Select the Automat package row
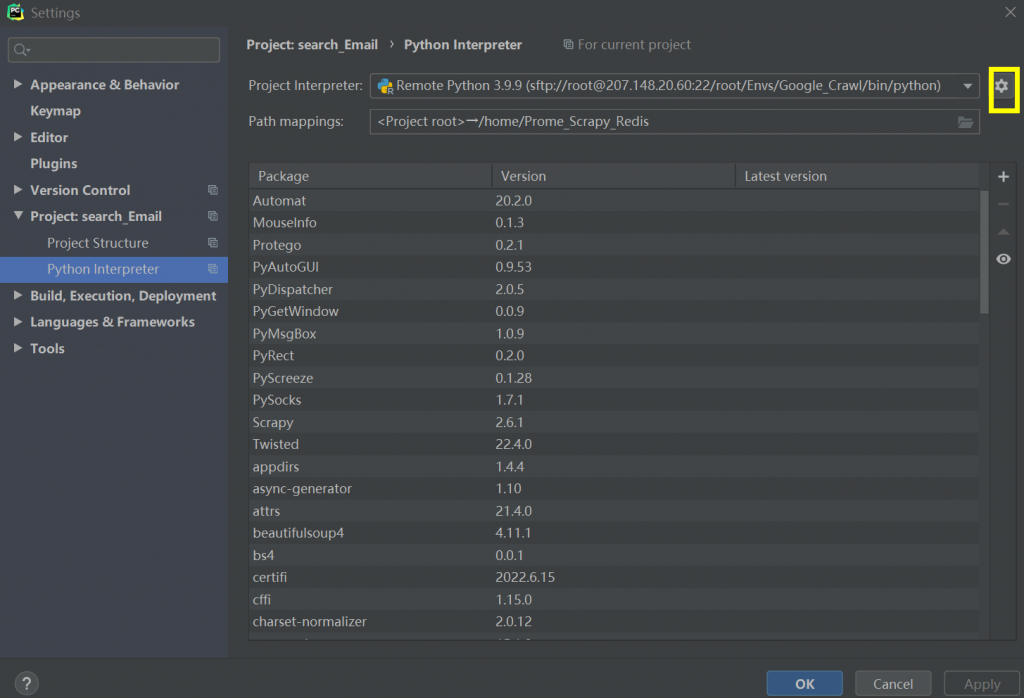The height and width of the screenshot is (698, 1024). tap(613, 200)
